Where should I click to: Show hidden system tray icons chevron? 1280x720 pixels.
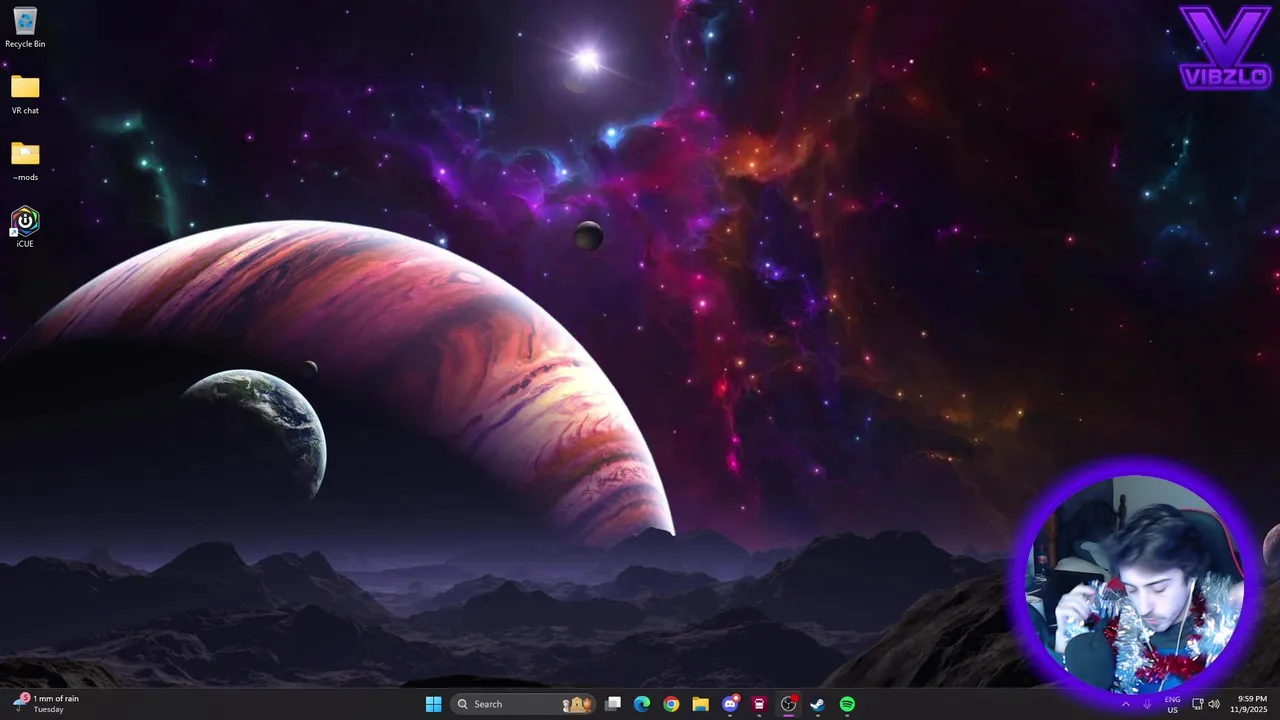[x=1125, y=704]
